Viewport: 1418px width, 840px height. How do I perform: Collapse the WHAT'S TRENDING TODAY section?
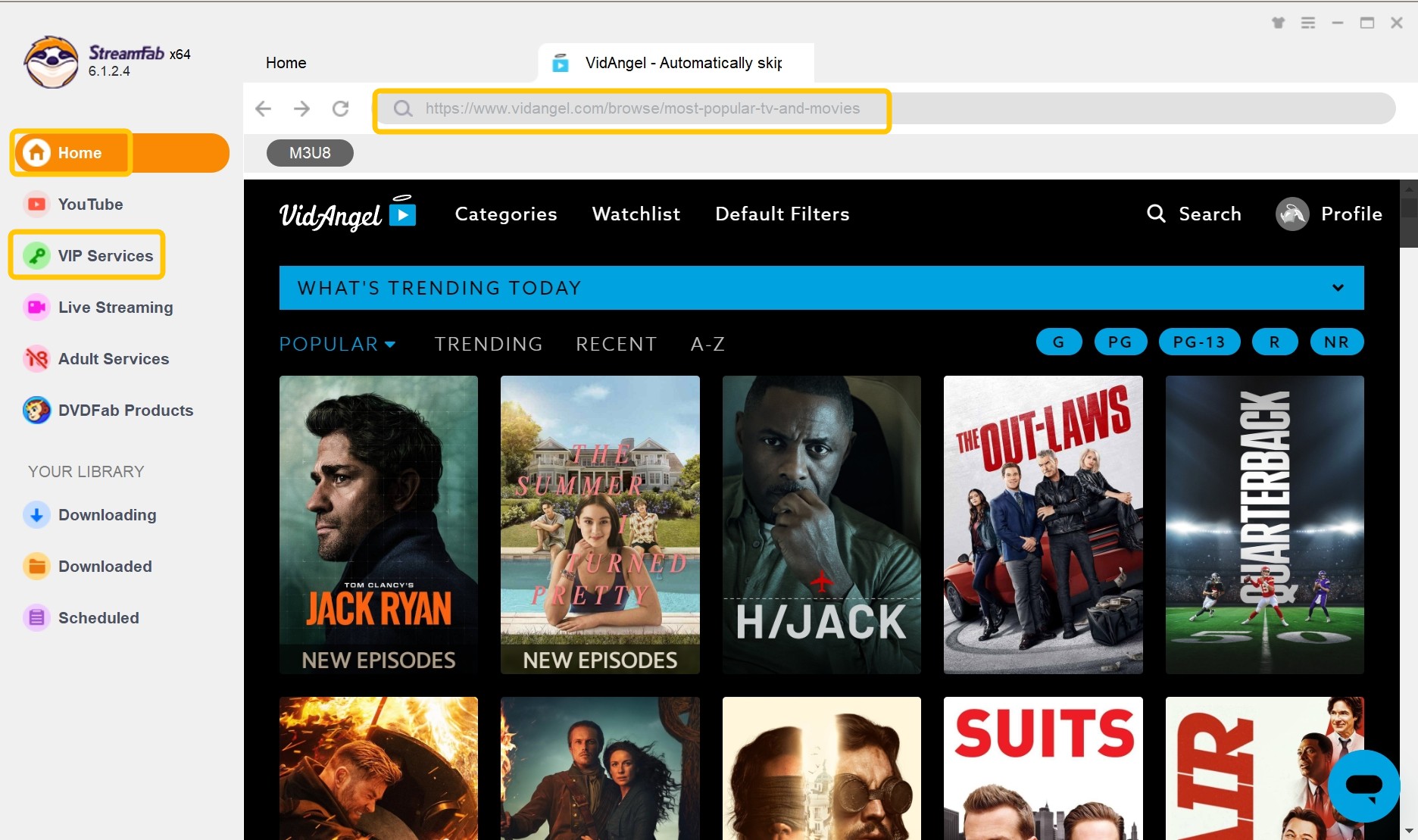[1336, 287]
